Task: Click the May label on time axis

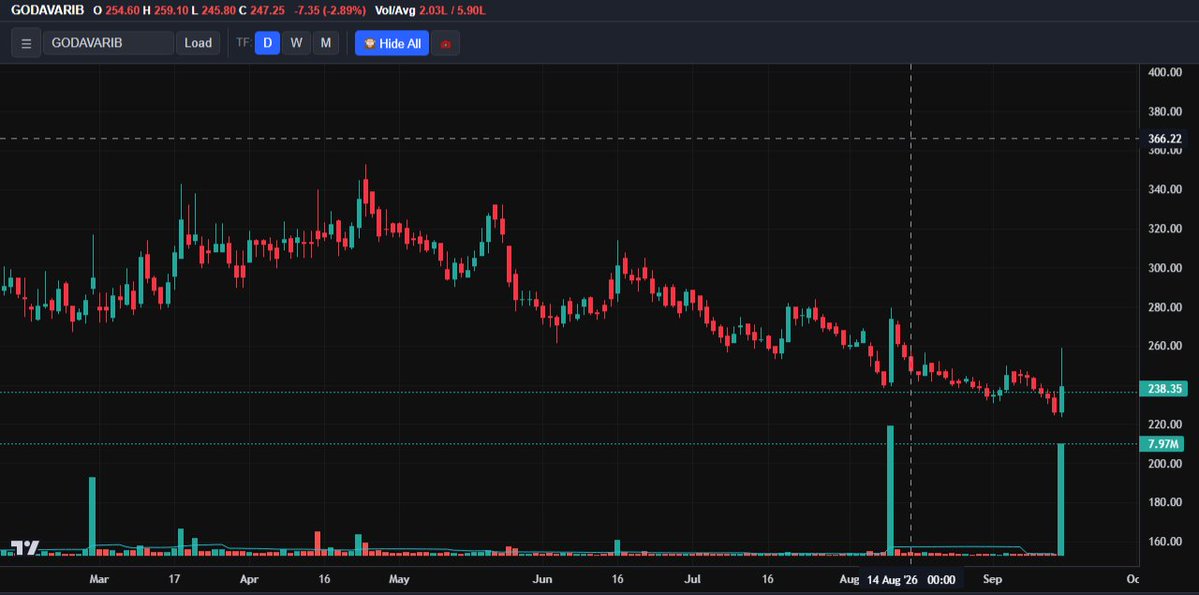Action: click(400, 579)
